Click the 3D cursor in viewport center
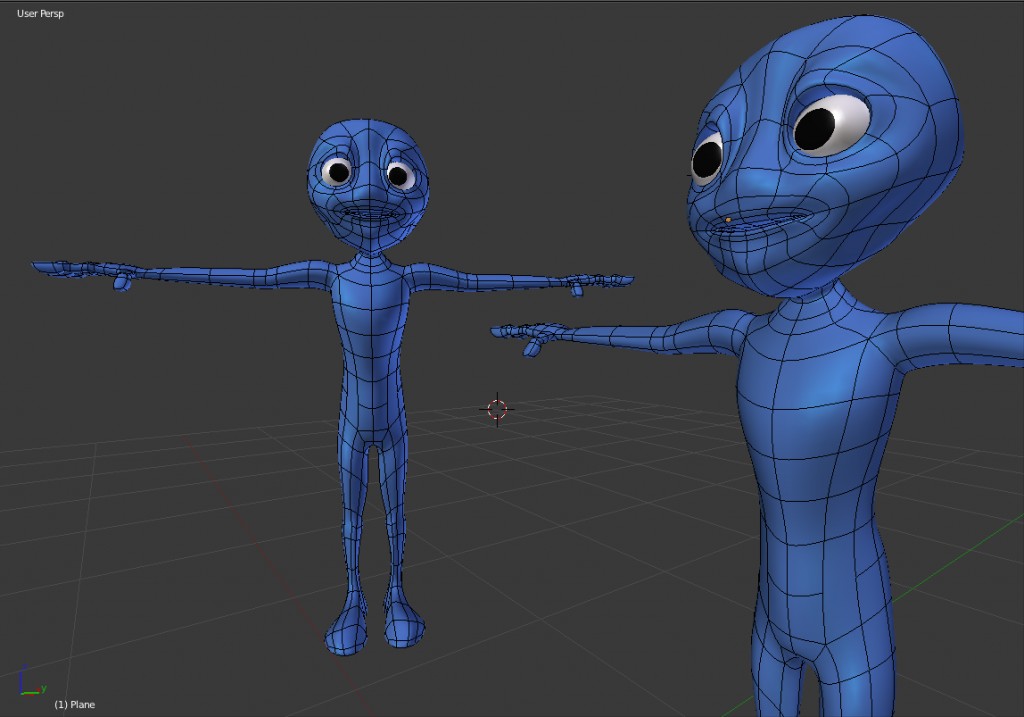This screenshot has height=717, width=1024. (x=497, y=408)
